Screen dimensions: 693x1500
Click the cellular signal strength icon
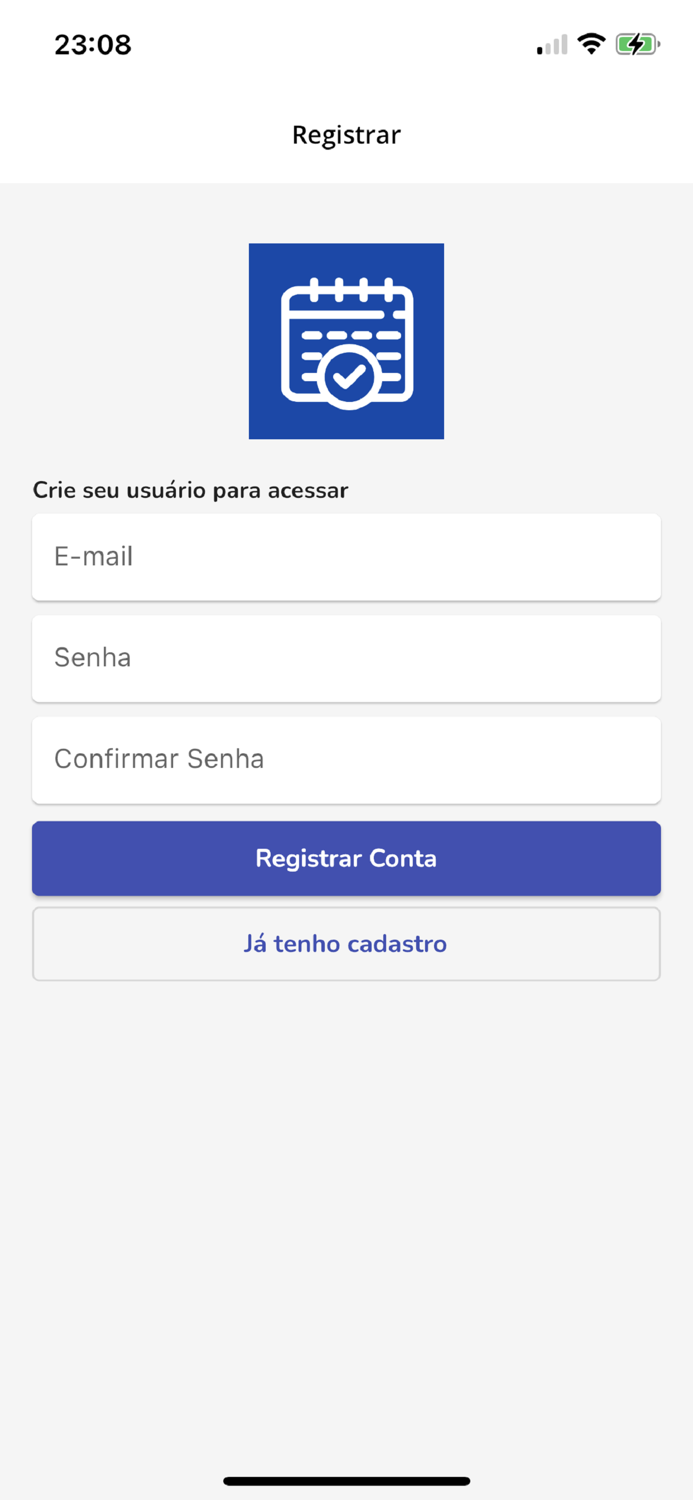[x=548, y=46]
